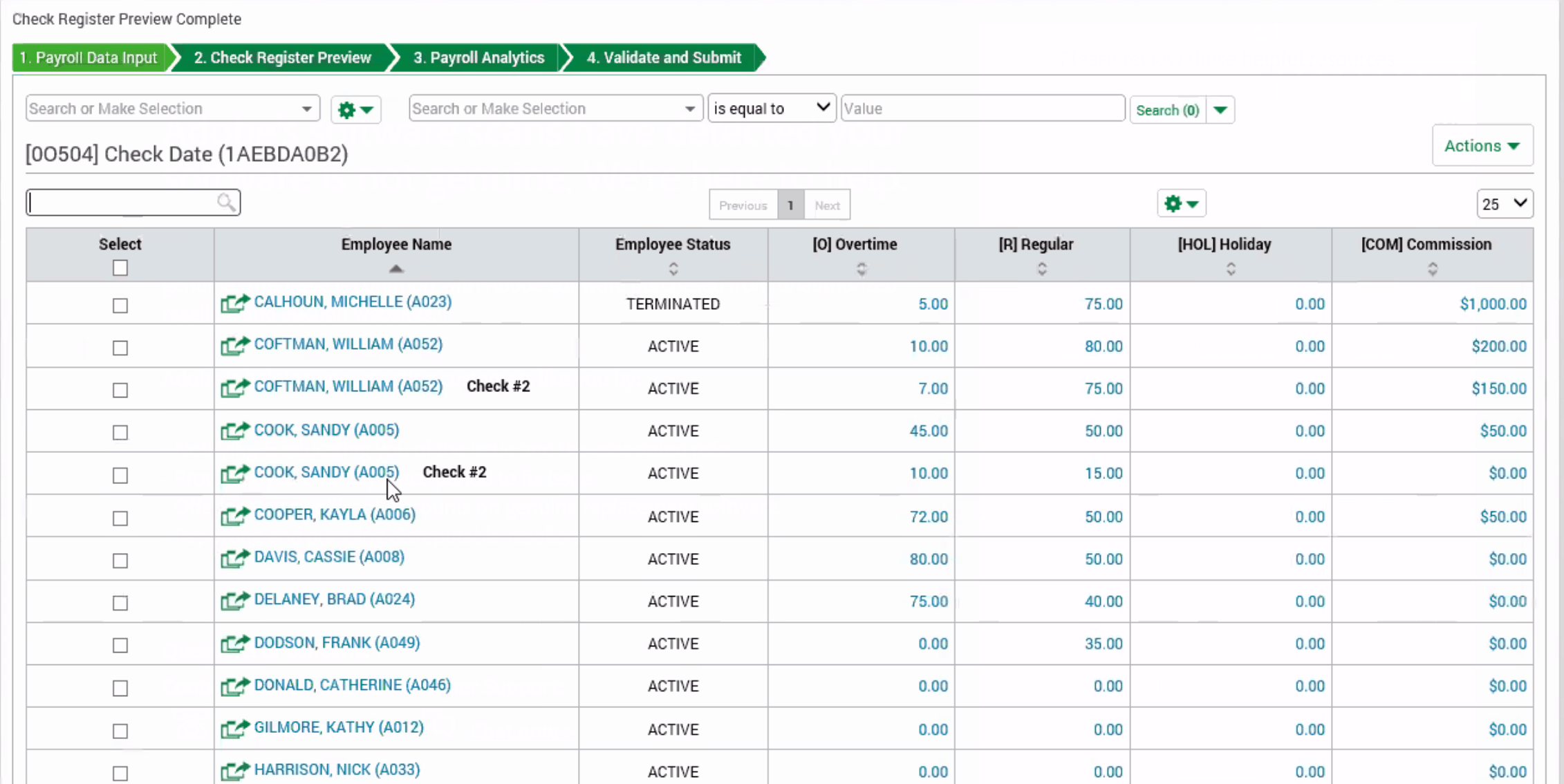This screenshot has width=1564, height=784.
Task: Select checkbox for DODSON, FRANK row
Action: [x=120, y=646]
